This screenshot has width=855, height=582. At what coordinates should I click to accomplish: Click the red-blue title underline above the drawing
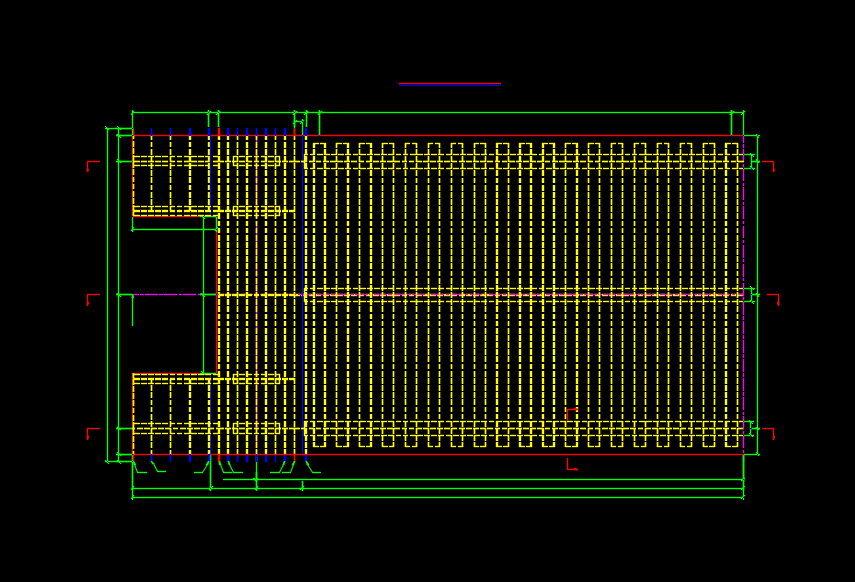pyautogui.click(x=450, y=84)
